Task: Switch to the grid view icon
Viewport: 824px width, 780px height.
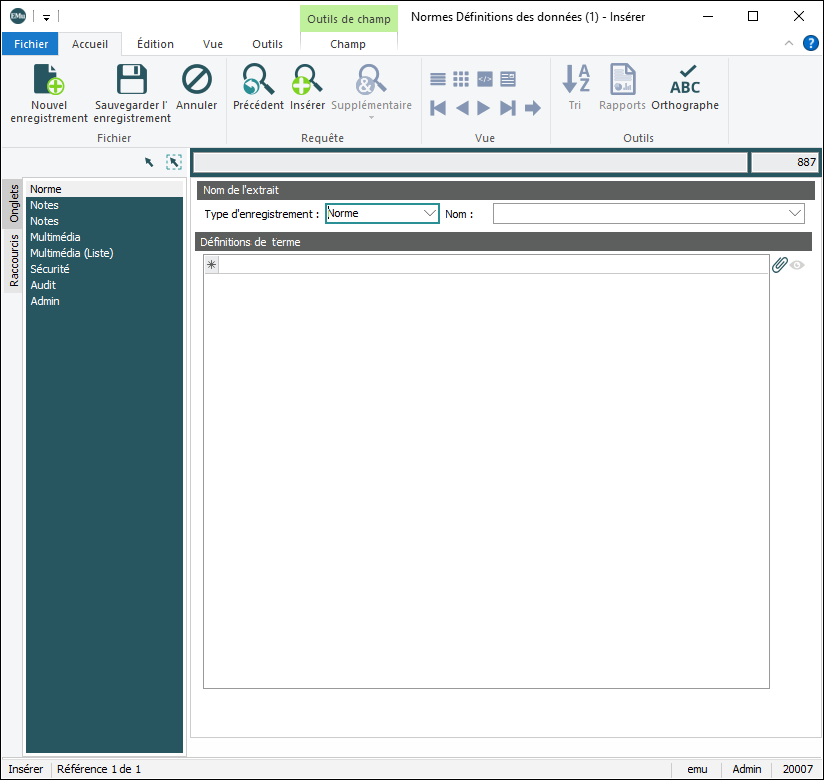Action: (x=461, y=79)
